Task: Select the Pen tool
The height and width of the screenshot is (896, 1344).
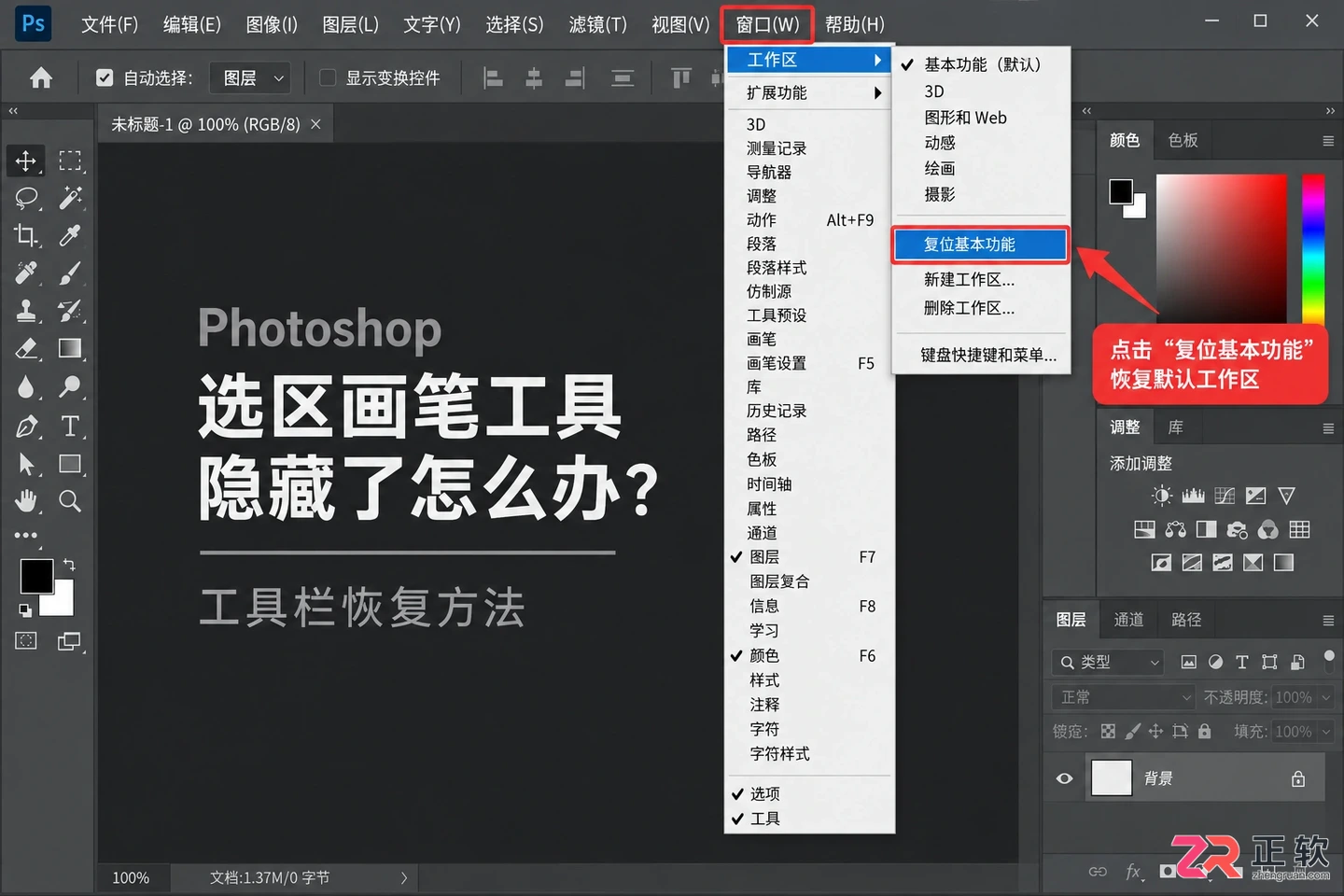Action: coord(26,427)
